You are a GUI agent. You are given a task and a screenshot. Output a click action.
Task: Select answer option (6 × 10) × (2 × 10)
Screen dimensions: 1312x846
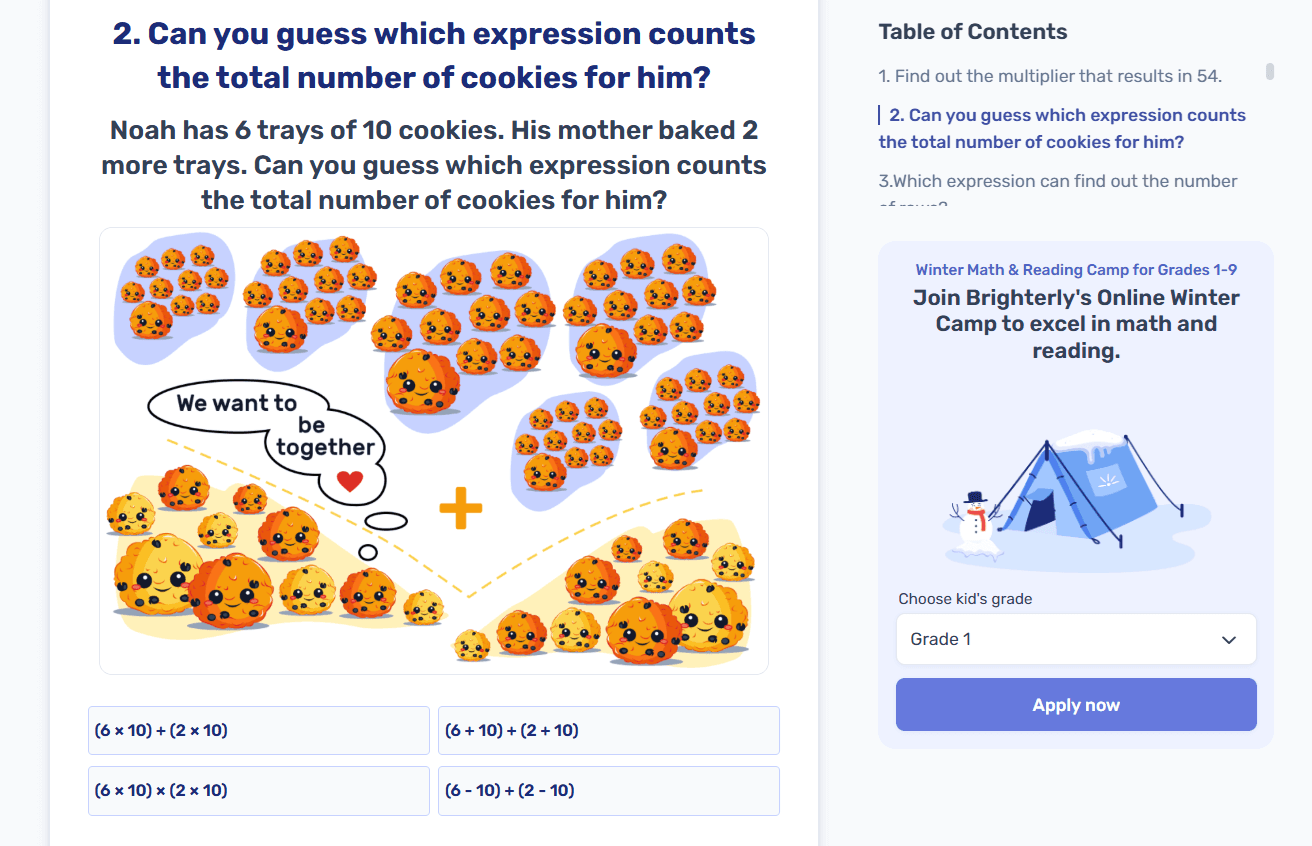click(x=258, y=790)
